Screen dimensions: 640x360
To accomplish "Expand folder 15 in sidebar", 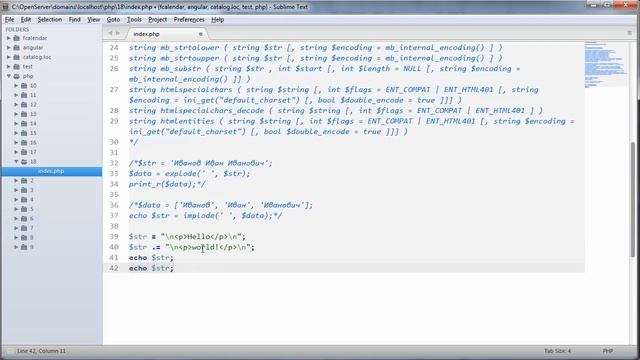I will tap(16, 133).
